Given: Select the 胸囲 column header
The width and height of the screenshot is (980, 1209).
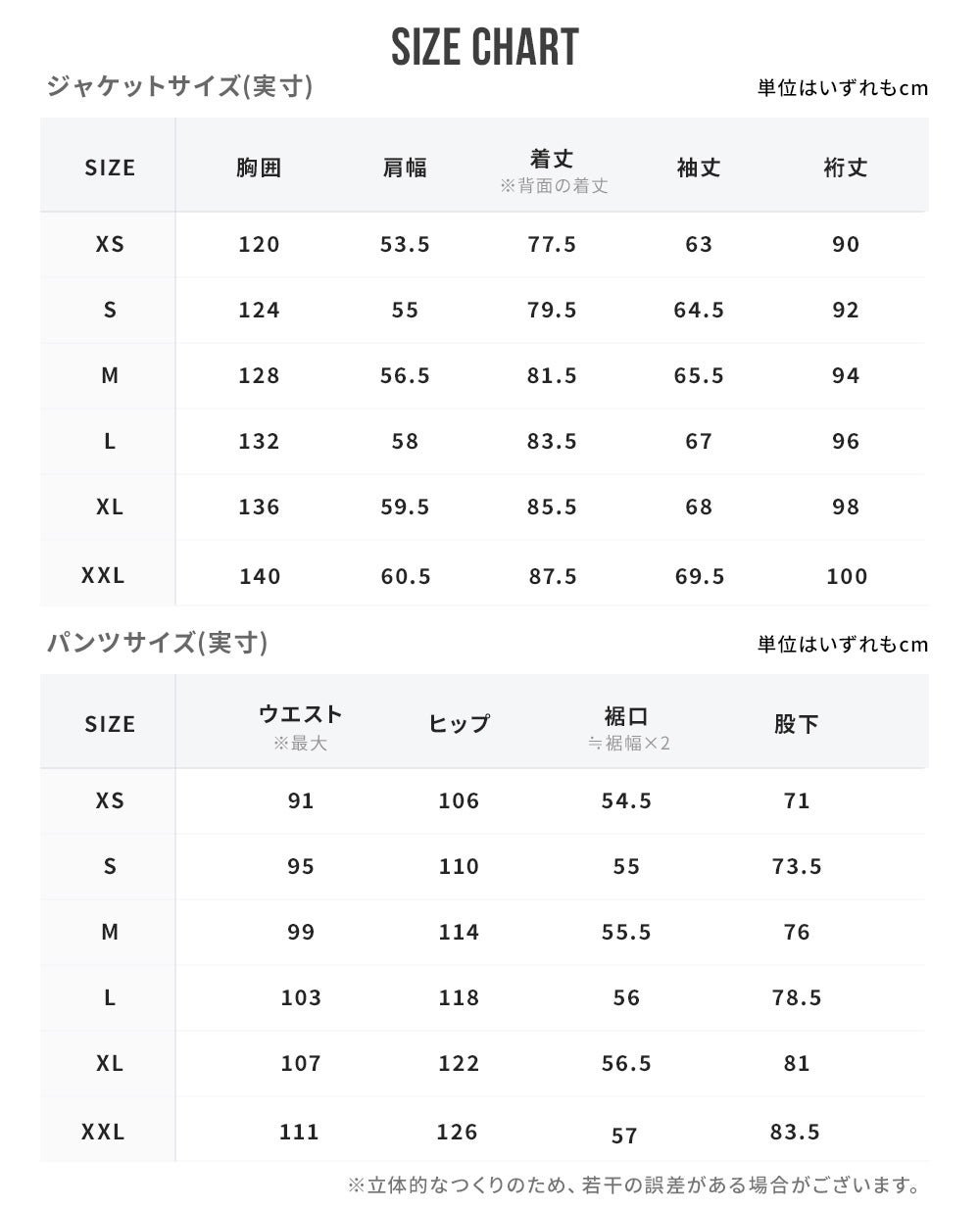Looking at the screenshot, I should pyautogui.click(x=259, y=168).
